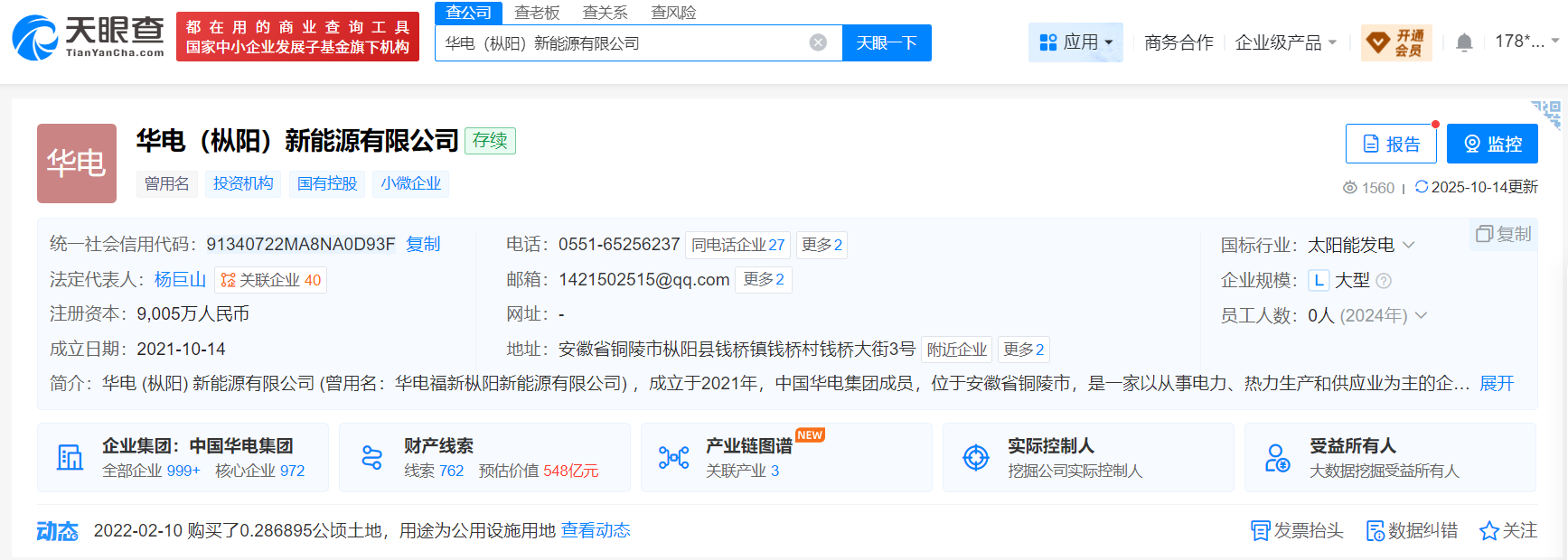Screen dimensions: 1568x560
Task: Open the TianYanCha logo home link
Action: click(x=89, y=37)
